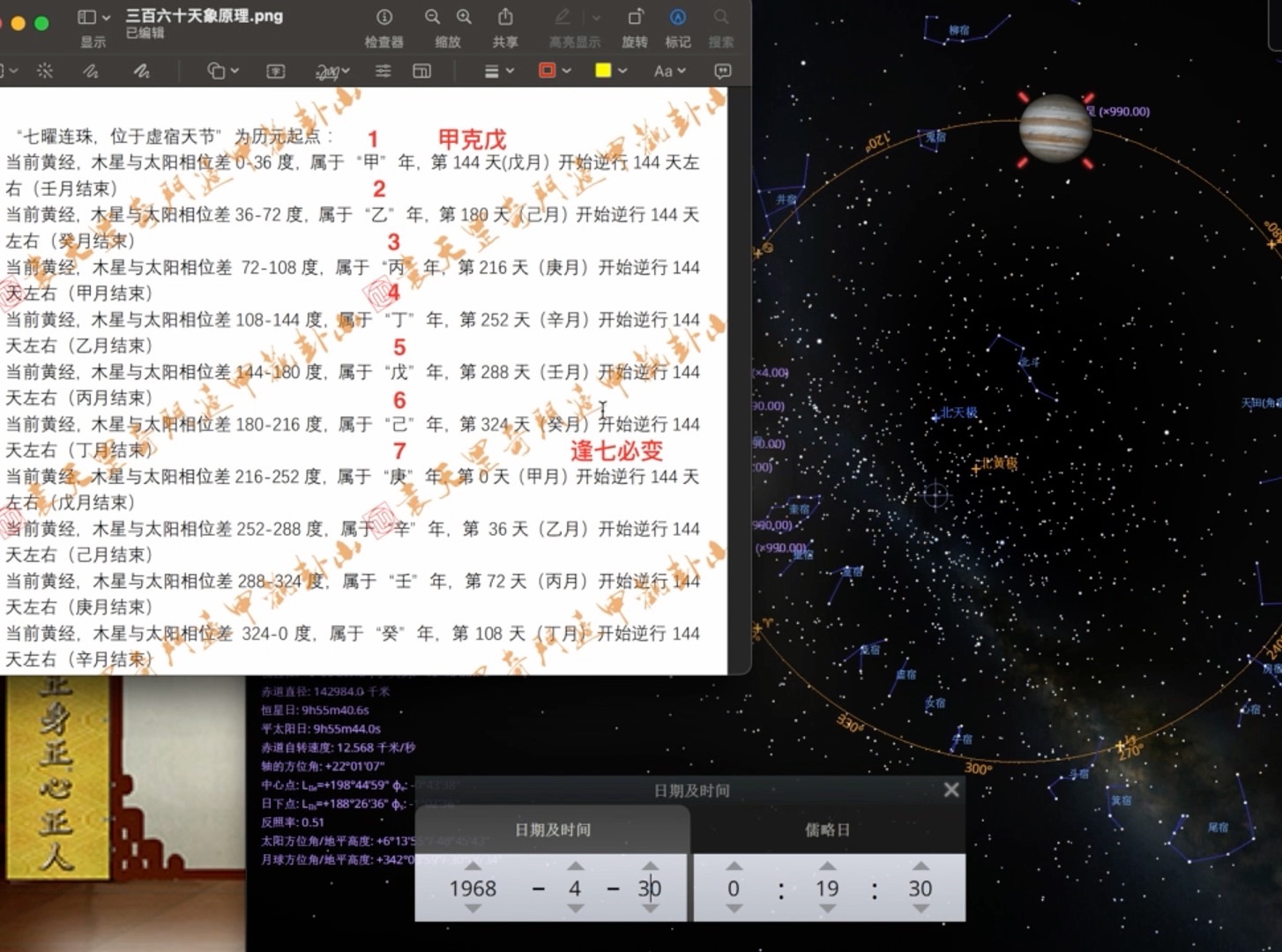The image size is (1282, 952).
Task: Click the 鬼宿 constellation label
Action: pos(935,138)
